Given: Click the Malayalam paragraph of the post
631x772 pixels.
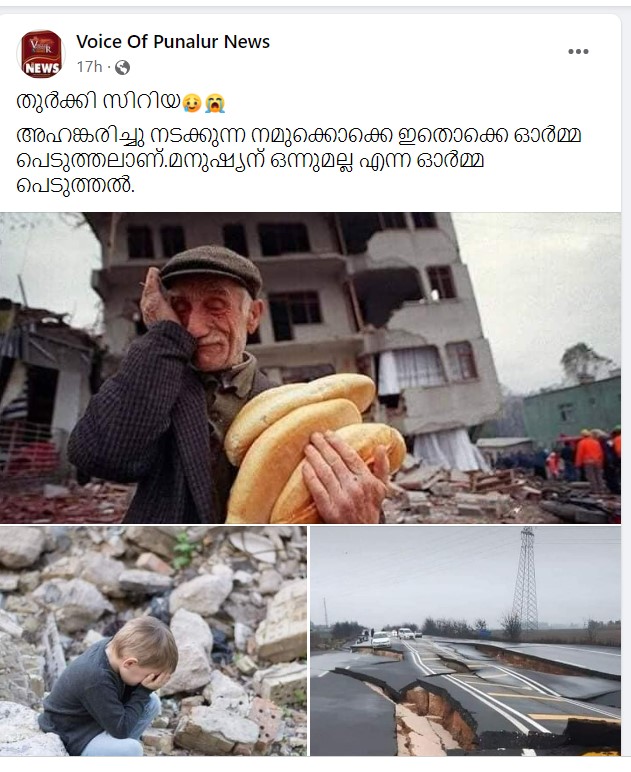Looking at the screenshot, I should click(298, 161).
